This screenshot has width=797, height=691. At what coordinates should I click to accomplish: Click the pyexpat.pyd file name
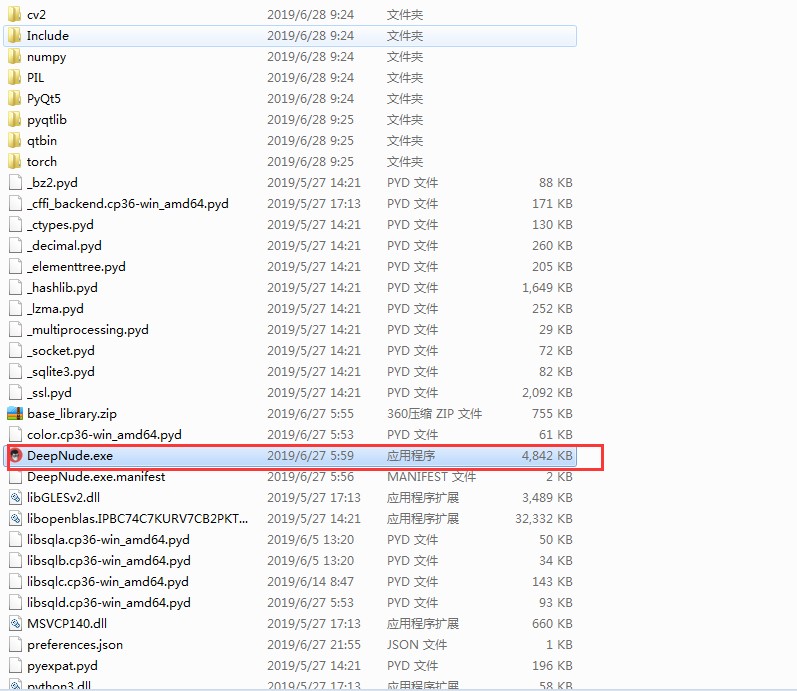(x=62, y=666)
